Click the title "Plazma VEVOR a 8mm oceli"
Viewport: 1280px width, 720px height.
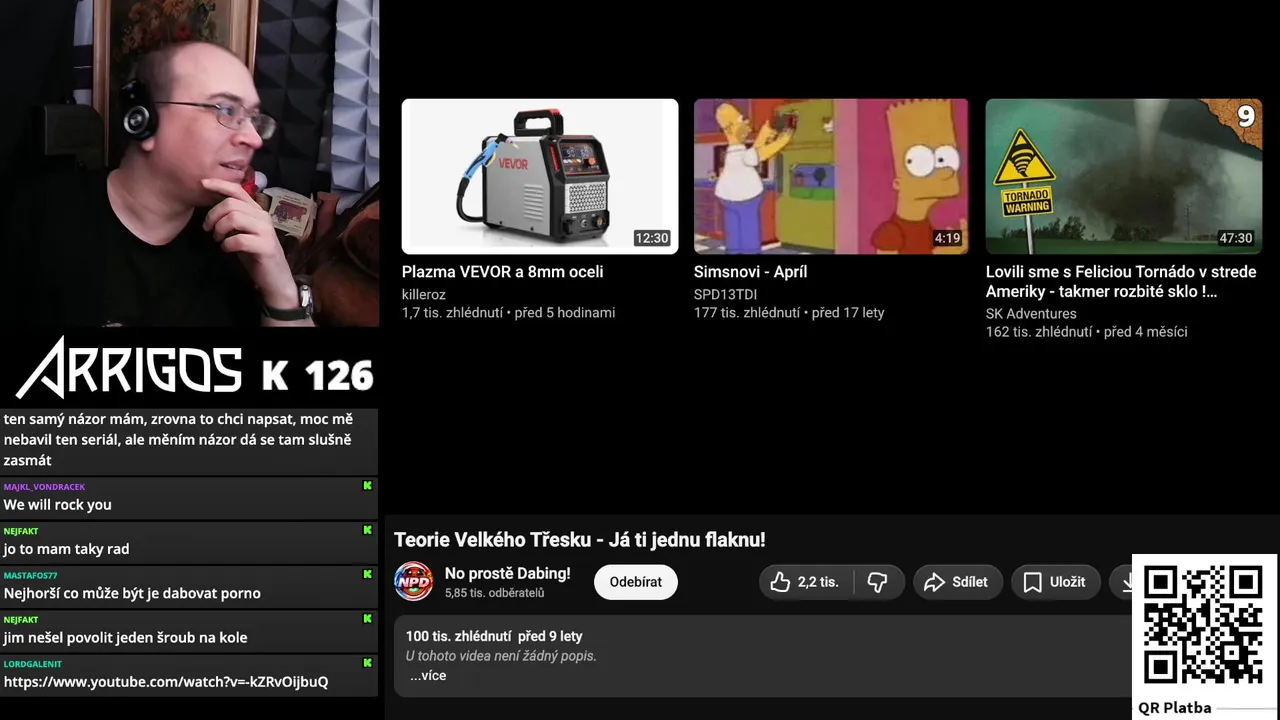(x=502, y=272)
